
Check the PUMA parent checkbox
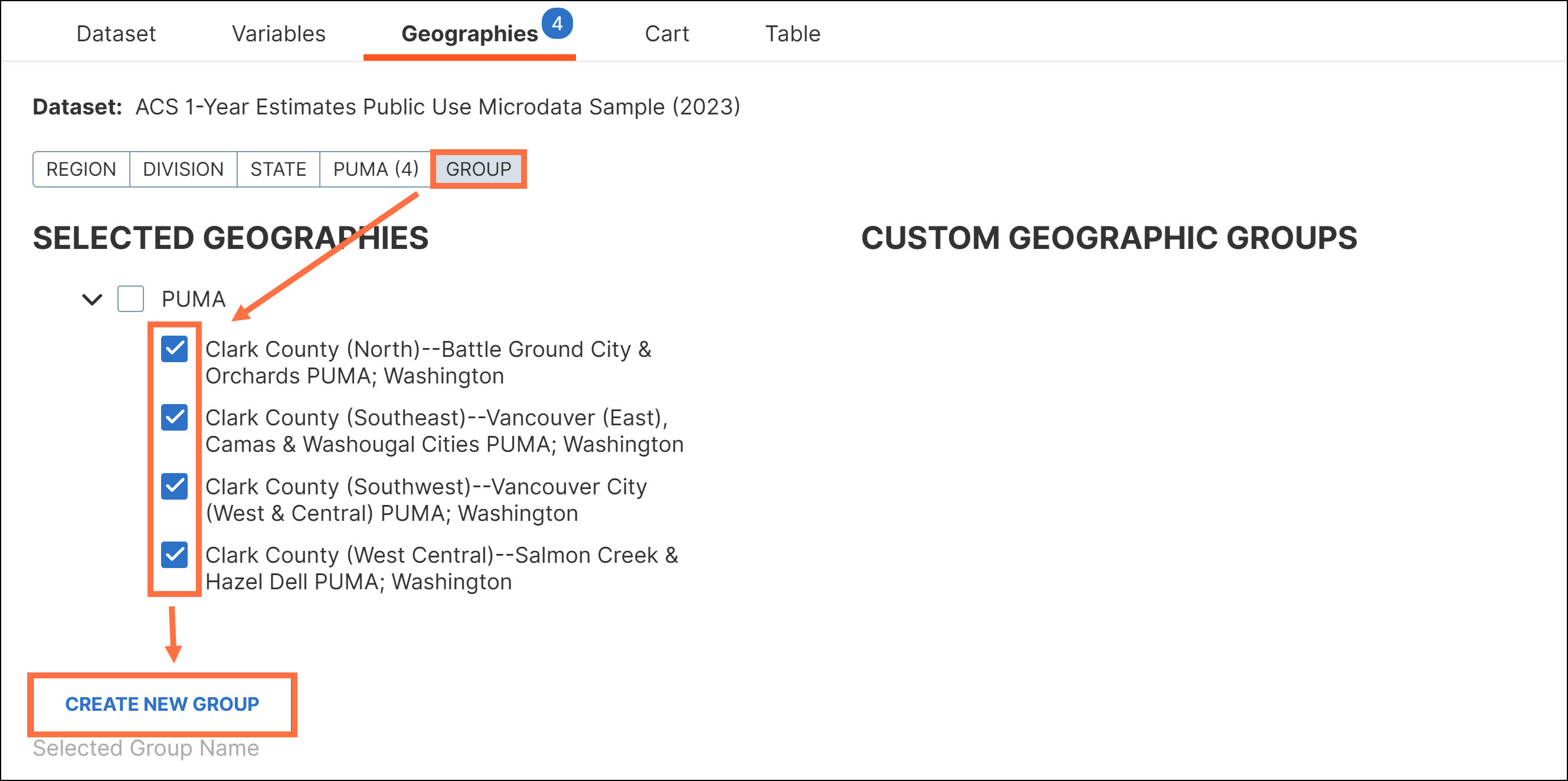[130, 299]
